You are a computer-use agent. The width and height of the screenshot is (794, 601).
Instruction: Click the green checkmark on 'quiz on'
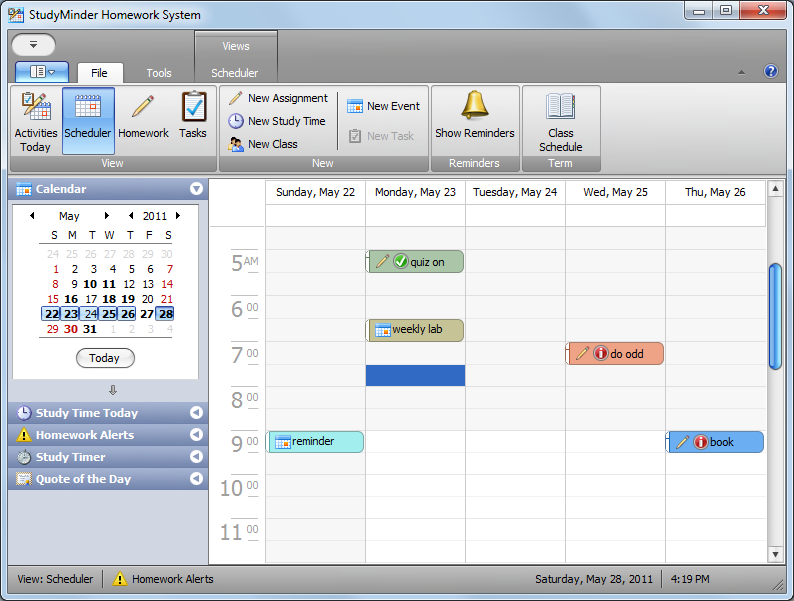[401, 261]
